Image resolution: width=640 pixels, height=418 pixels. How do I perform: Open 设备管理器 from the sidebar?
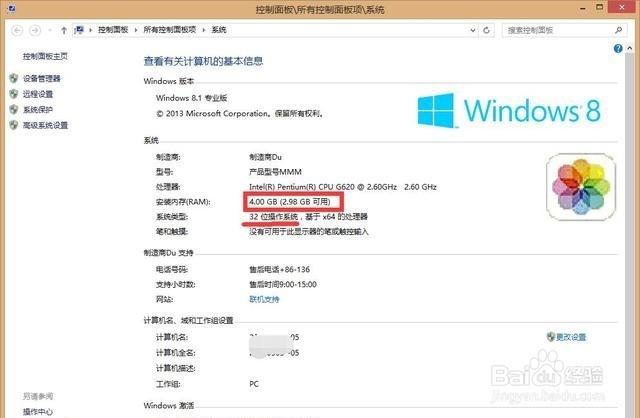coord(42,78)
